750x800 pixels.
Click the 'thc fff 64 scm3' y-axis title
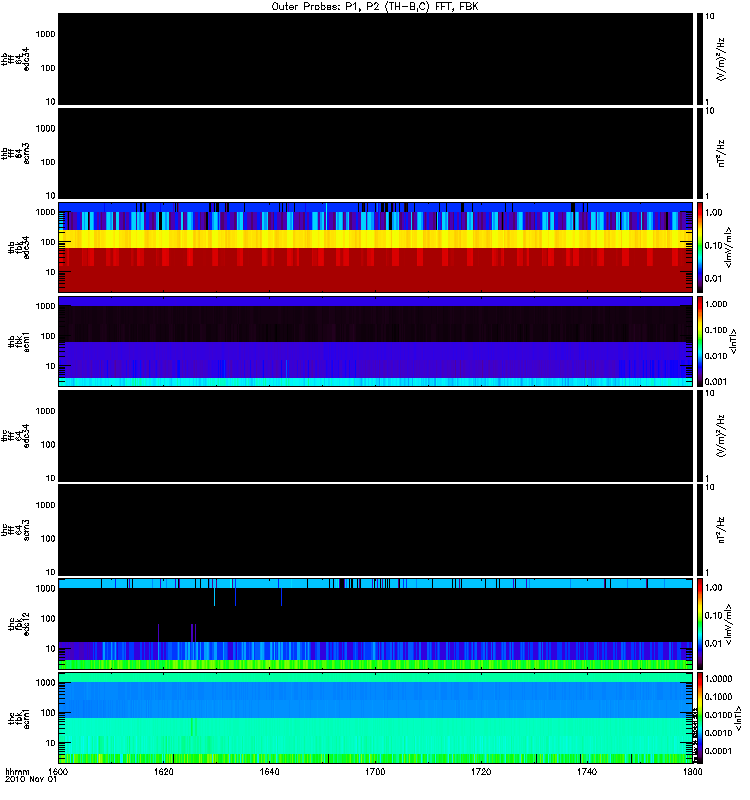pyautogui.click(x=15, y=530)
